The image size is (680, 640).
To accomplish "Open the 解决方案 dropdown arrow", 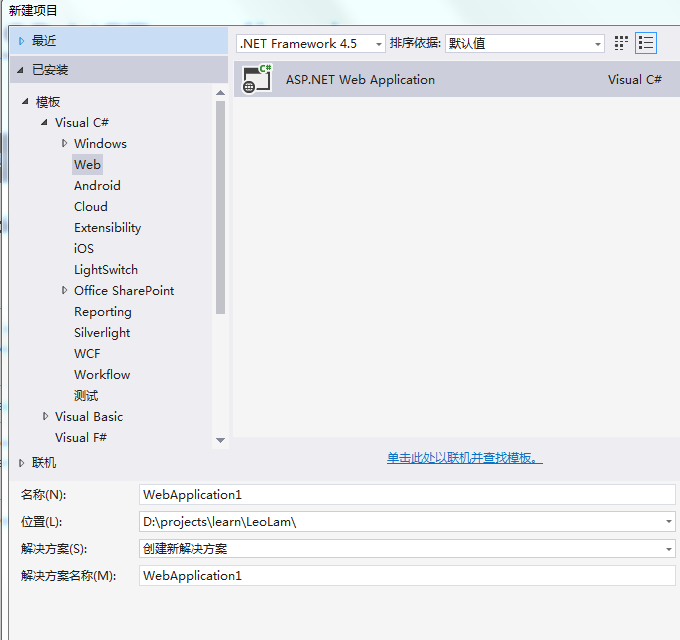I will (669, 549).
